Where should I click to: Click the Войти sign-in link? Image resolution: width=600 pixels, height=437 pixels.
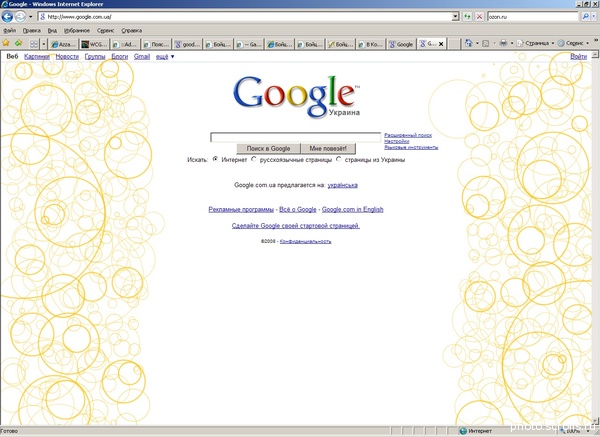coord(579,57)
